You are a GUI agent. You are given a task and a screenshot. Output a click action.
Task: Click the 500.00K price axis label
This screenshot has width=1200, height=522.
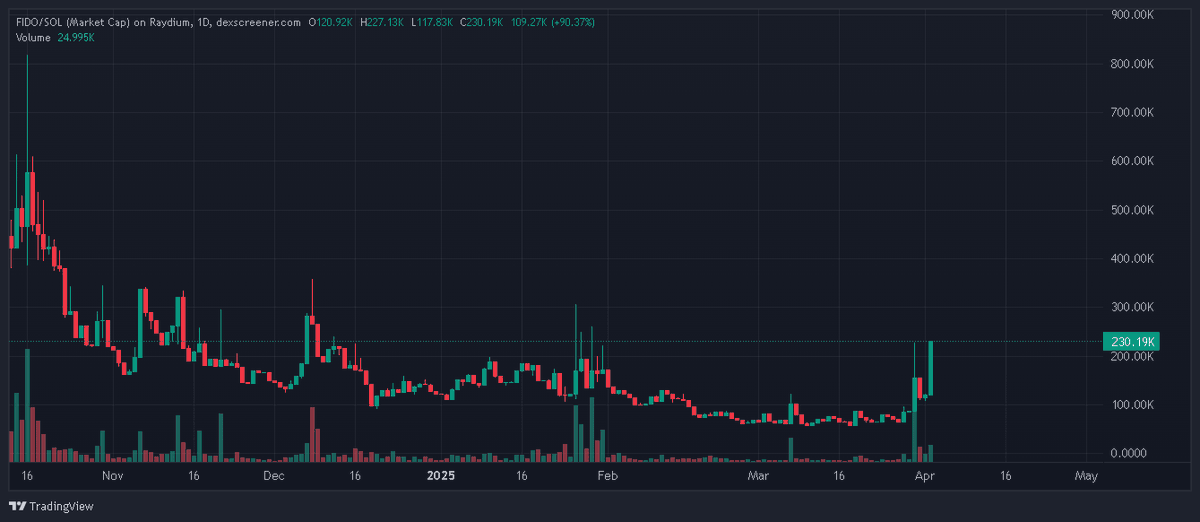pyautogui.click(x=1134, y=210)
